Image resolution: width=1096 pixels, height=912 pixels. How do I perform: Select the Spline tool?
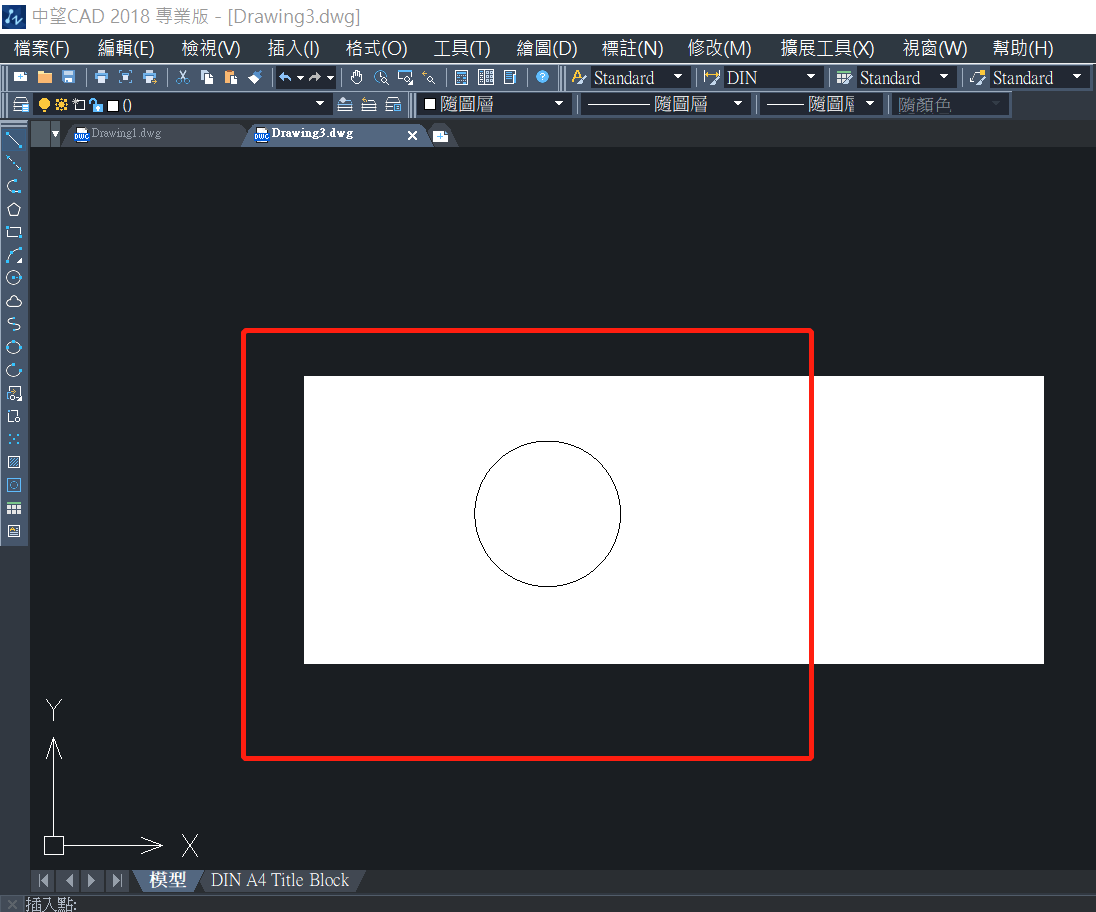[14, 324]
